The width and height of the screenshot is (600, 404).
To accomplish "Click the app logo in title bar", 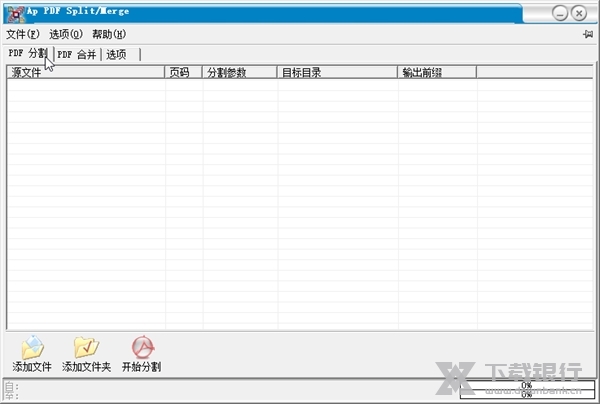I will coord(16,14).
